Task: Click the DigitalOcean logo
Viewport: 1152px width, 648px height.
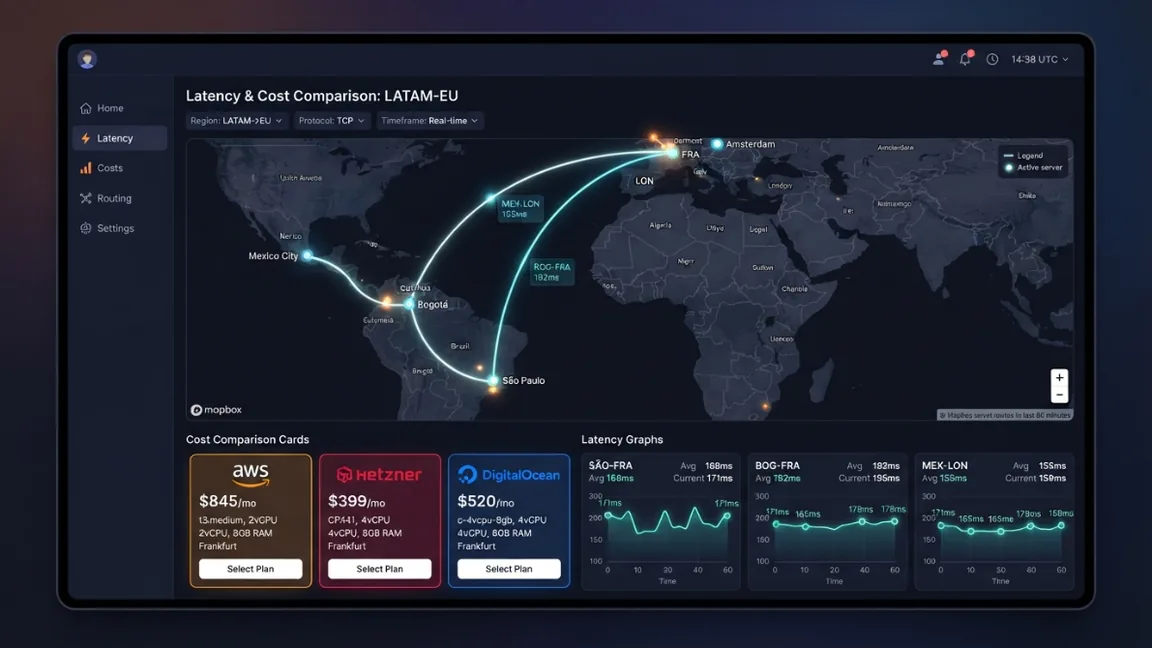Action: 508,475
